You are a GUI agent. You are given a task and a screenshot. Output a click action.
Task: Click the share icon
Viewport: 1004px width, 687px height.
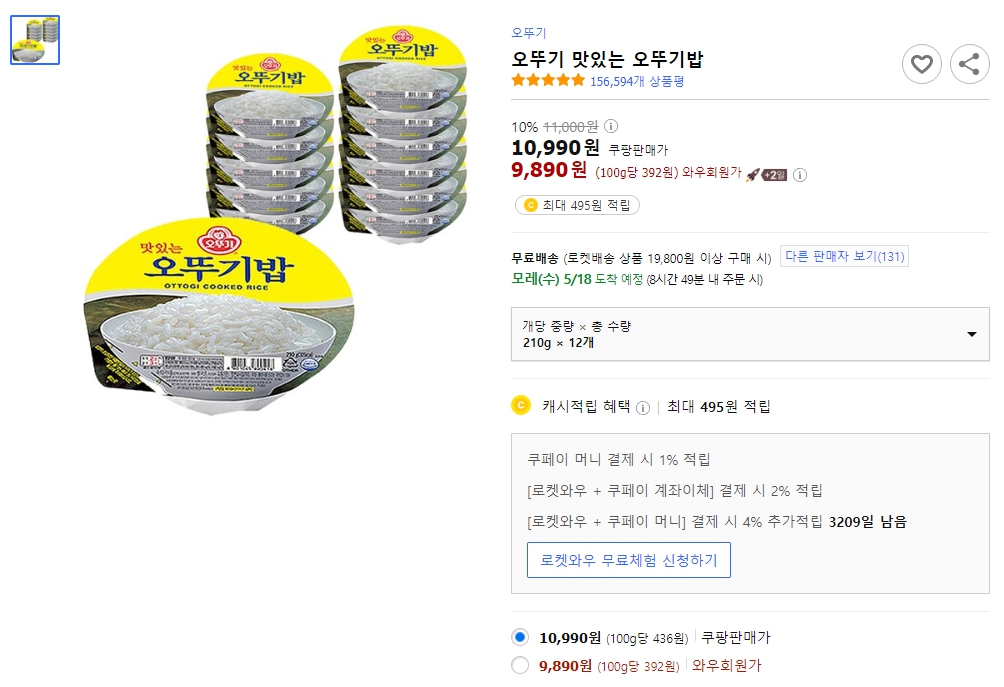968,64
